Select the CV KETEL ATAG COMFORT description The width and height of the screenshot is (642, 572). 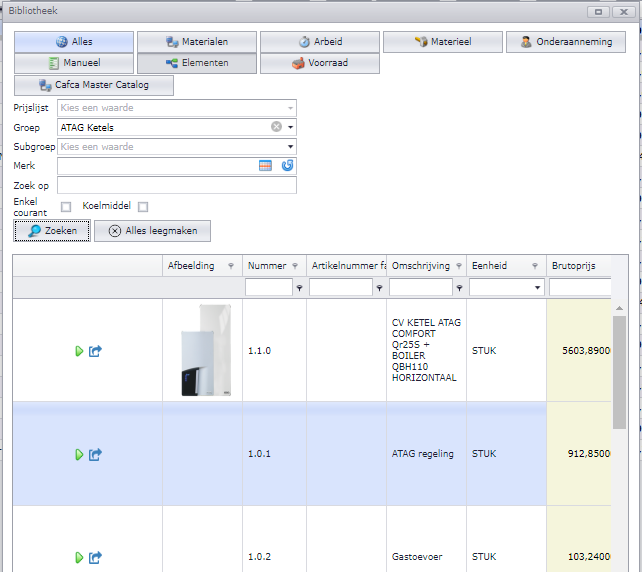(426, 350)
